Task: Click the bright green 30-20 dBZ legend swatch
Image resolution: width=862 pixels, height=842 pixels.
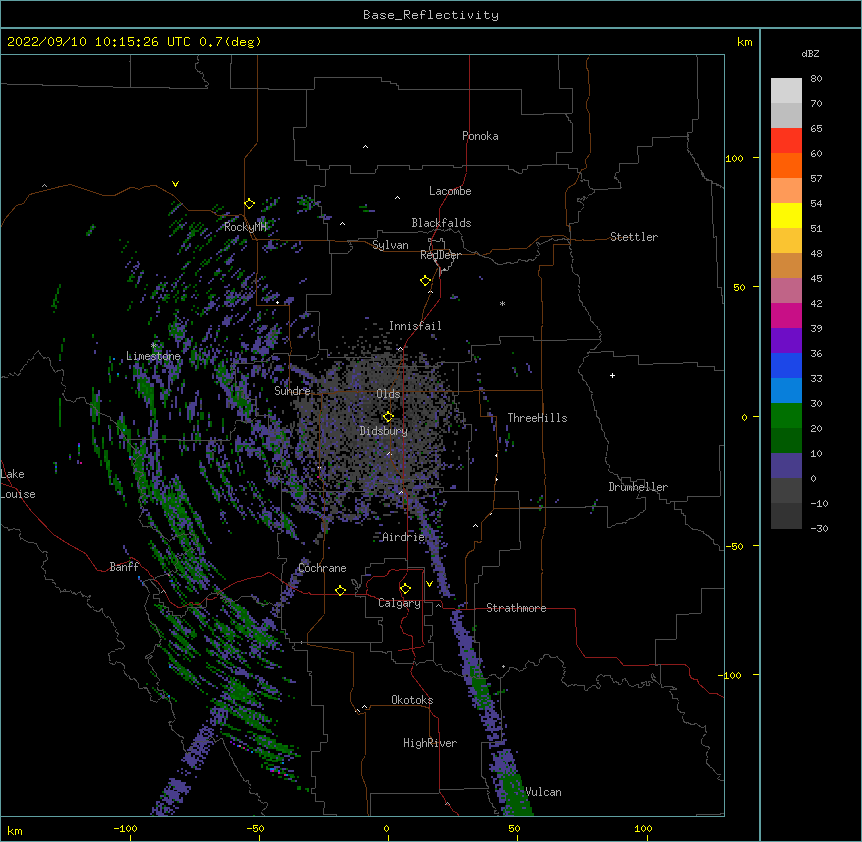Action: pos(786,416)
